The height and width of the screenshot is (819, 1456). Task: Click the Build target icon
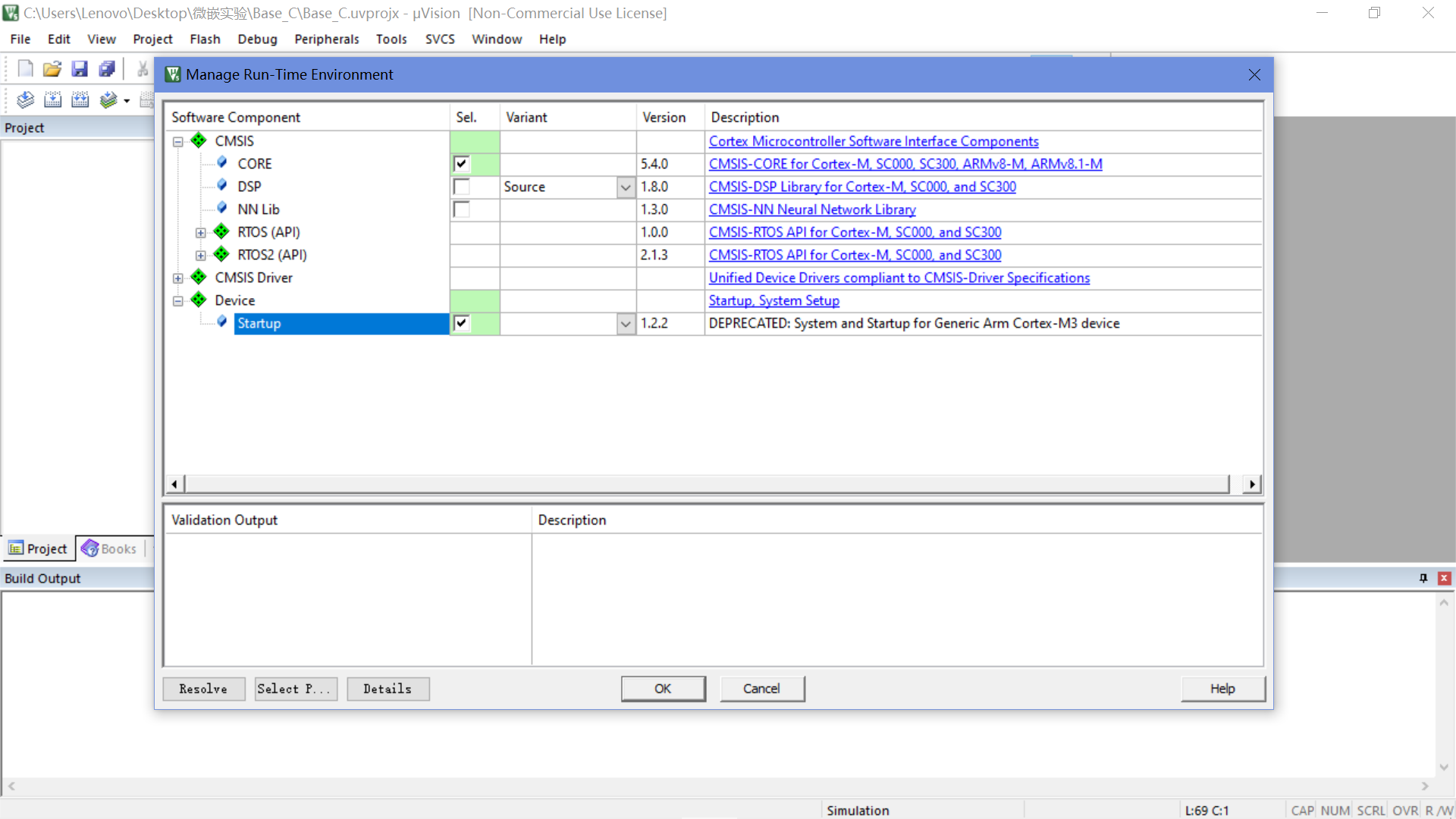(x=52, y=99)
